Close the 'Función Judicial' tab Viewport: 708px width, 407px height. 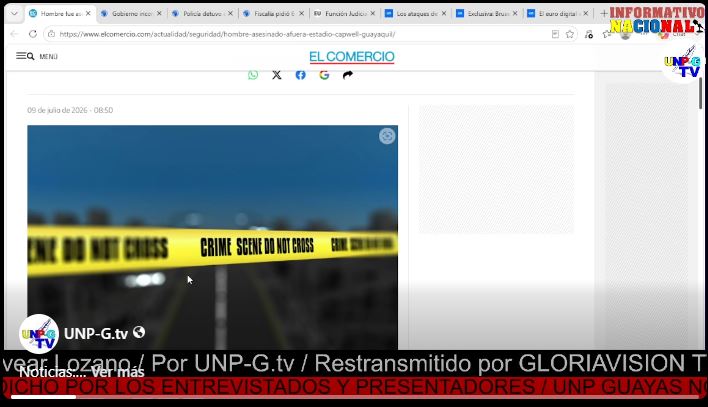373,14
